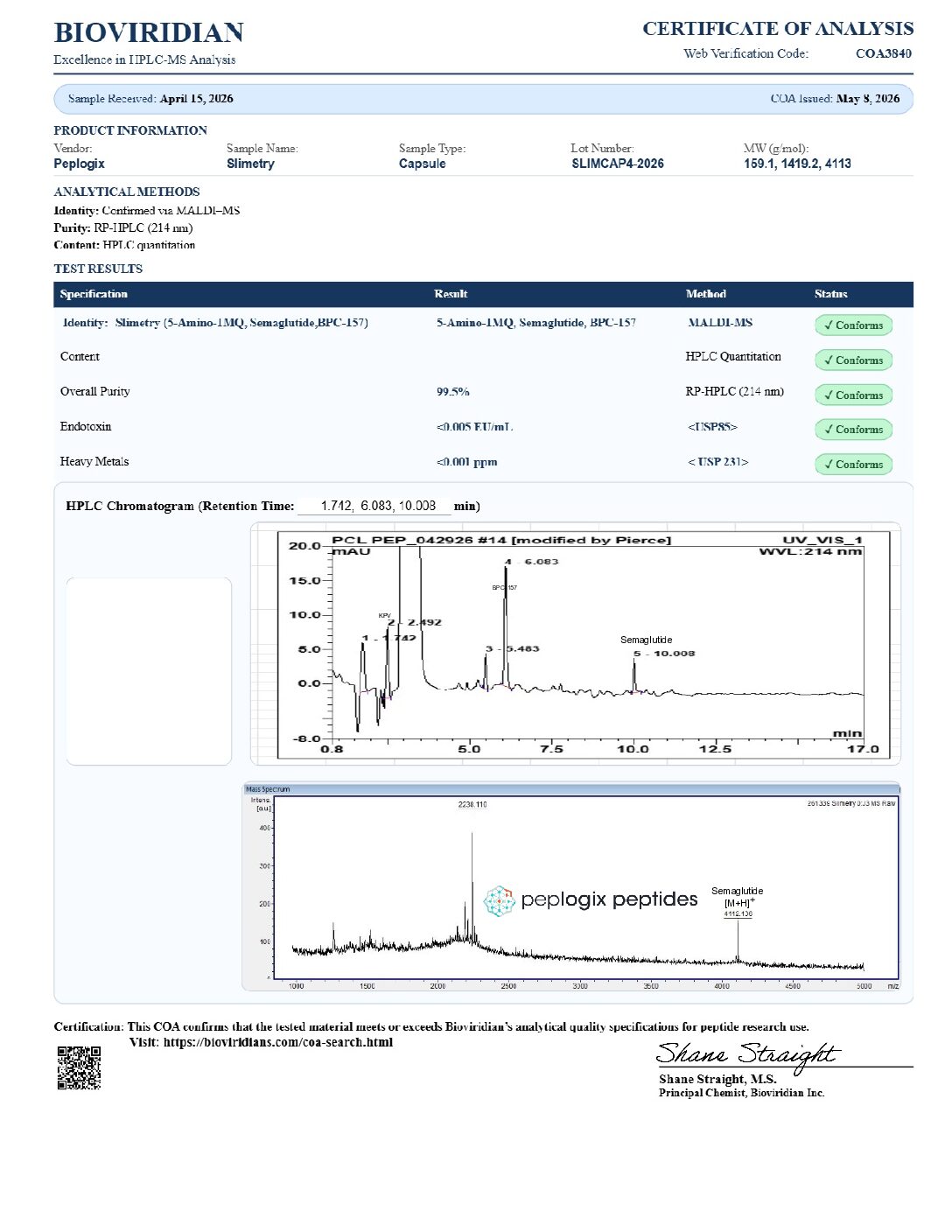Click the empty white box beside chromatogram

149,671
